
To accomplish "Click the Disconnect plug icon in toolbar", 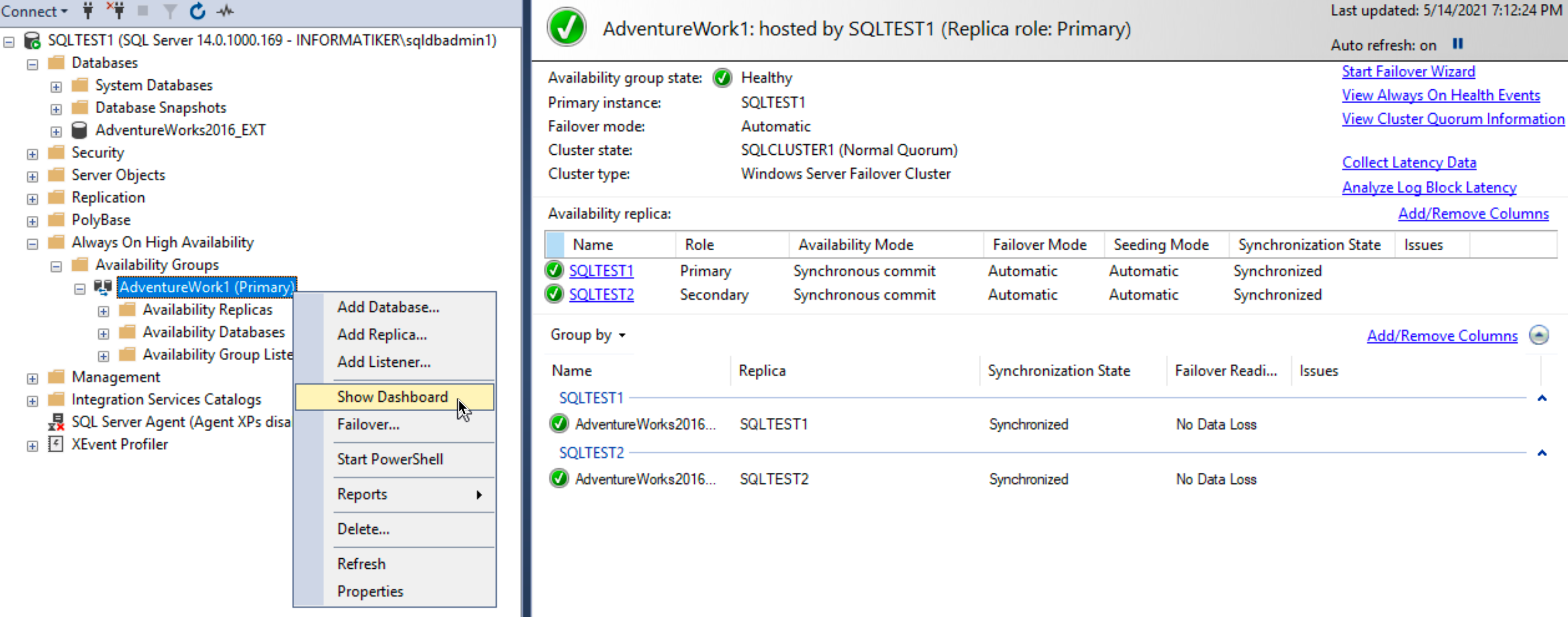I will click(x=116, y=11).
